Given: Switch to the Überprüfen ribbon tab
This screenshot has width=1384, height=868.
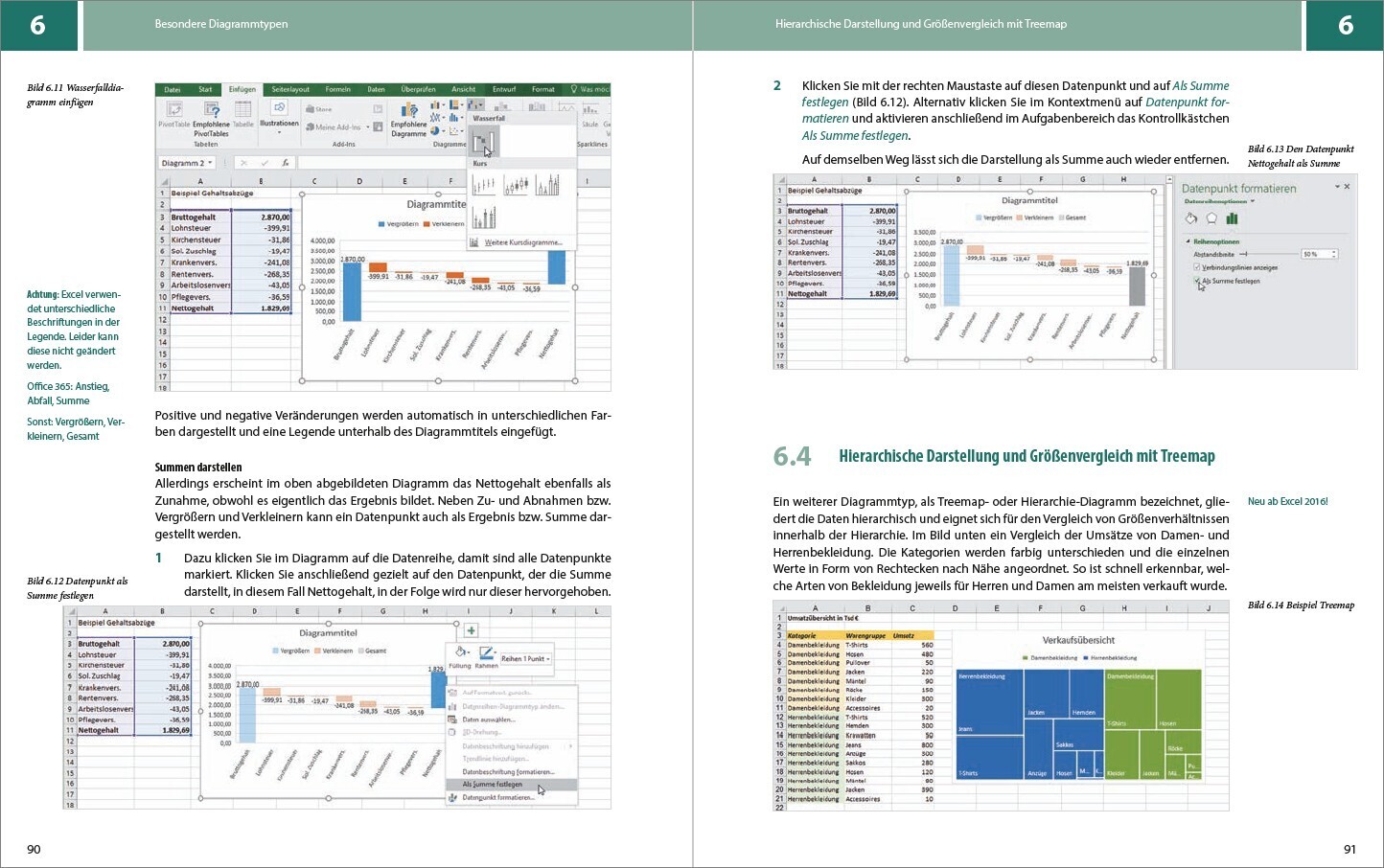Looking at the screenshot, I should click(419, 89).
